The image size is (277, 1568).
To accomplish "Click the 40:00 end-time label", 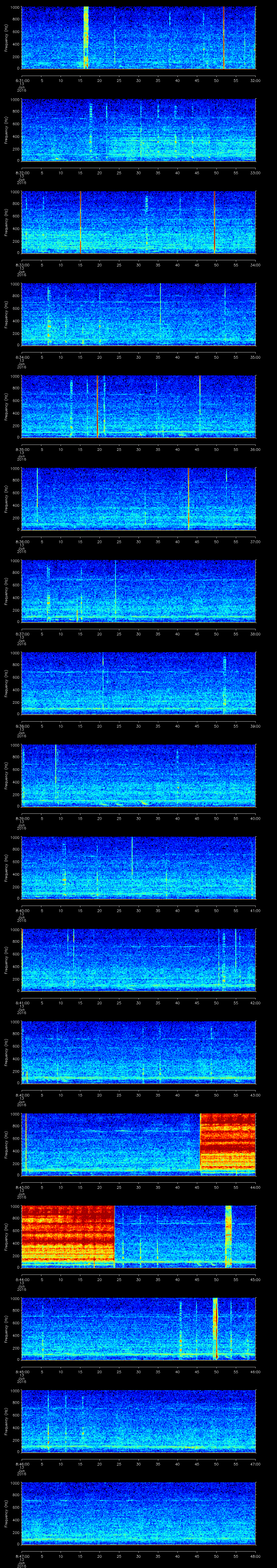I will point(255,818).
